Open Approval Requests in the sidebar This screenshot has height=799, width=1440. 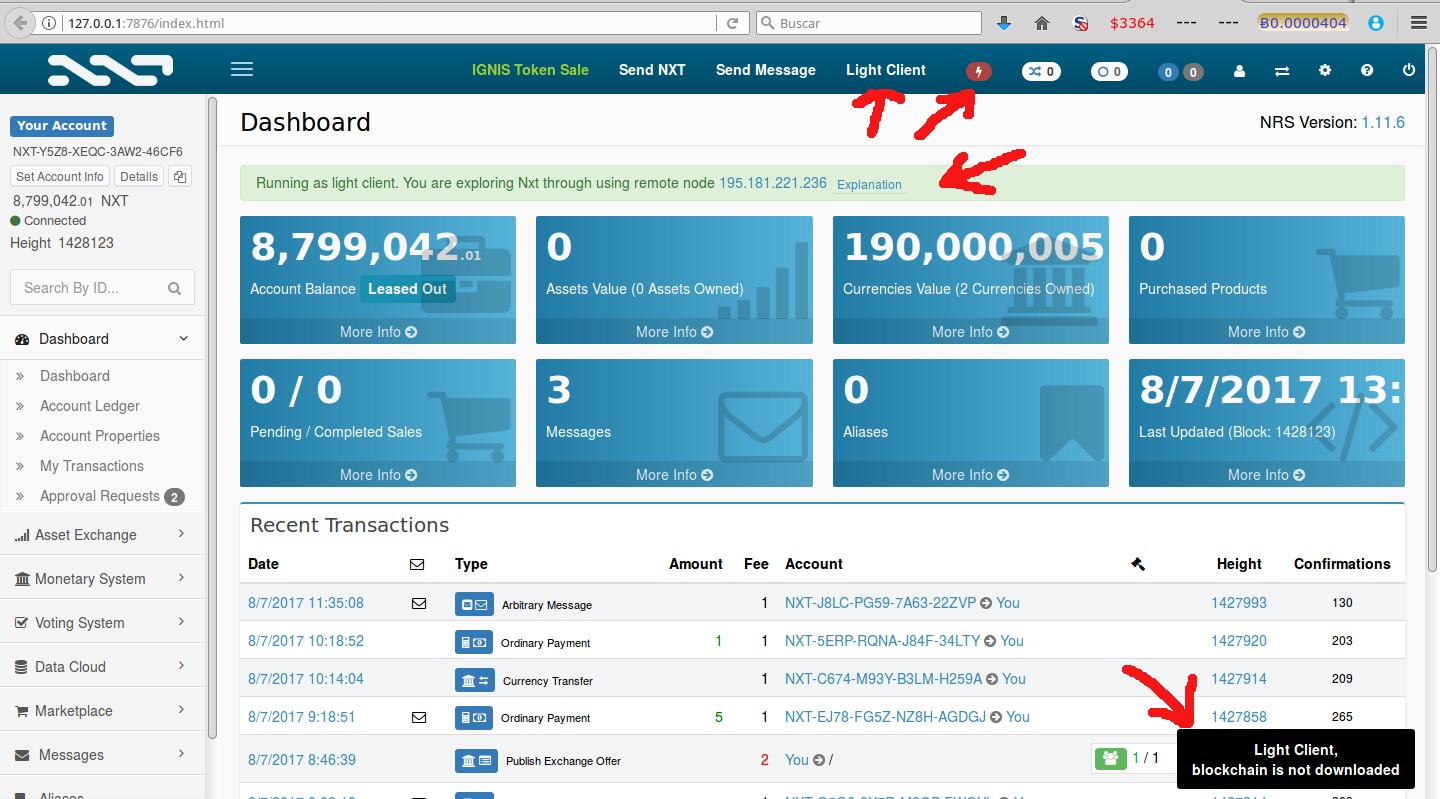click(100, 496)
